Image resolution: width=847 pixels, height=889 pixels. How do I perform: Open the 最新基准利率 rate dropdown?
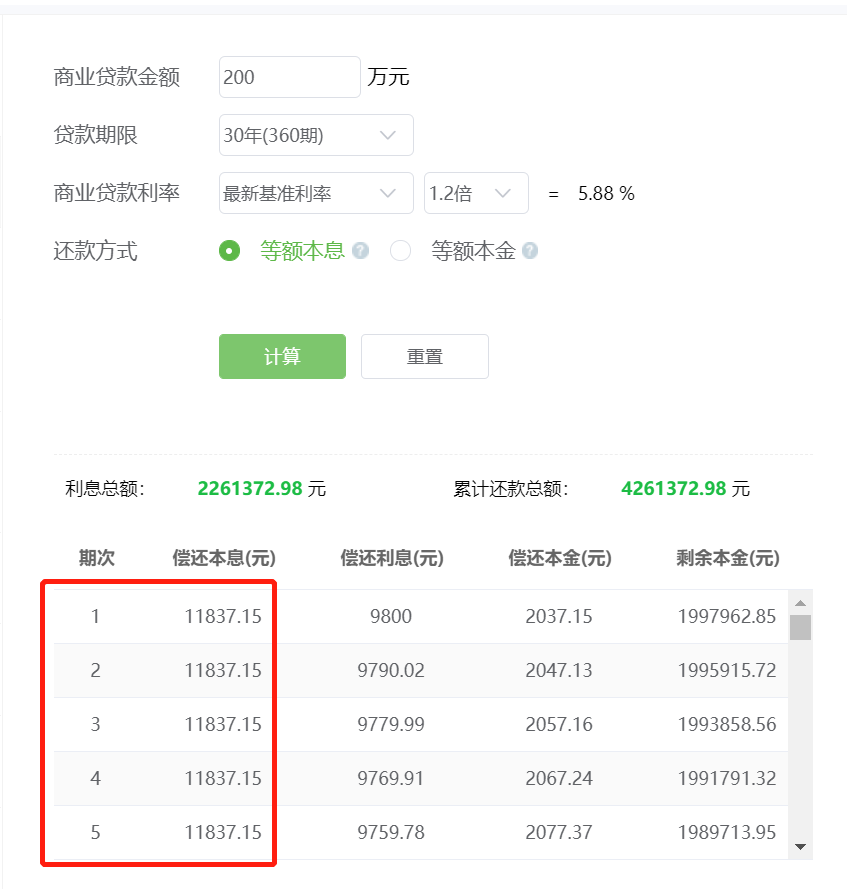tap(316, 193)
